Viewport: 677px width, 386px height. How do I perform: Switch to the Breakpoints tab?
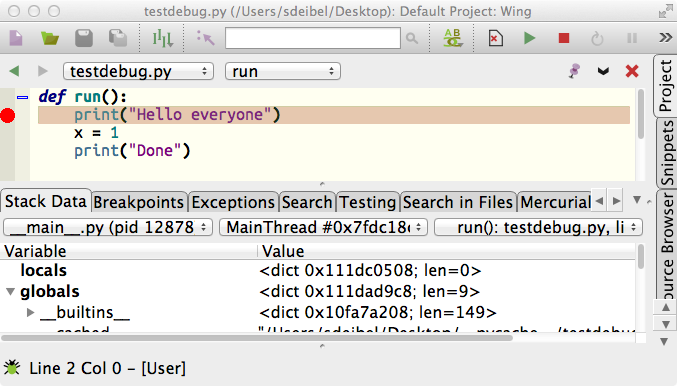pyautogui.click(x=139, y=202)
